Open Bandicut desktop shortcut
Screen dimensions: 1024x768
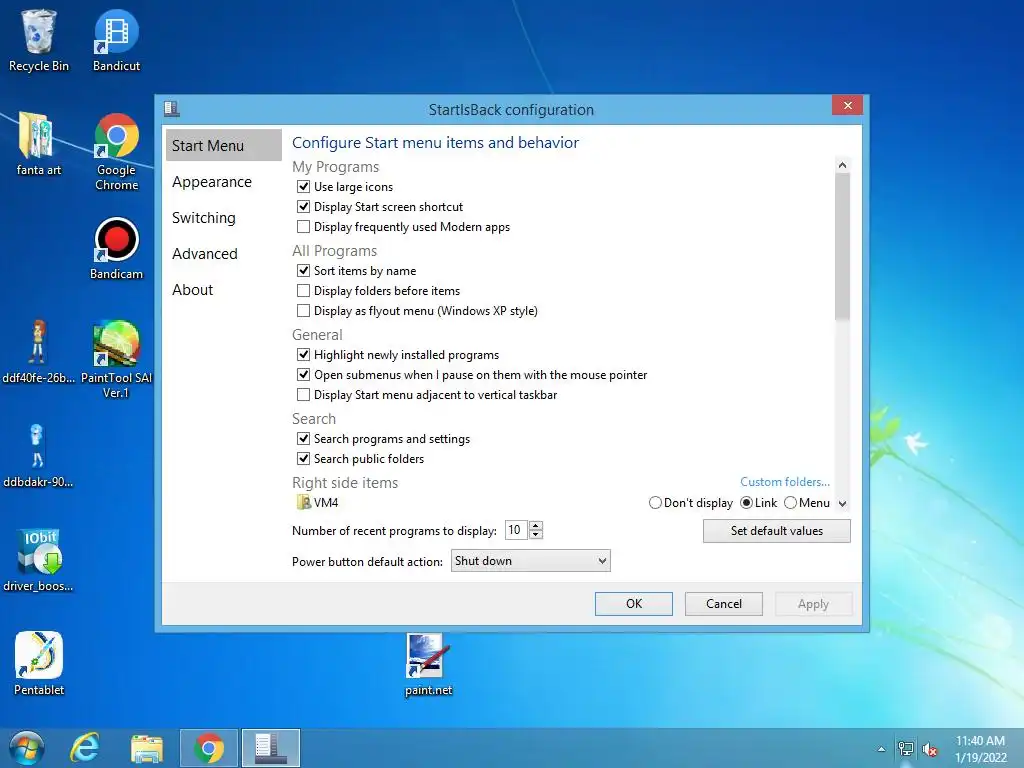[116, 40]
